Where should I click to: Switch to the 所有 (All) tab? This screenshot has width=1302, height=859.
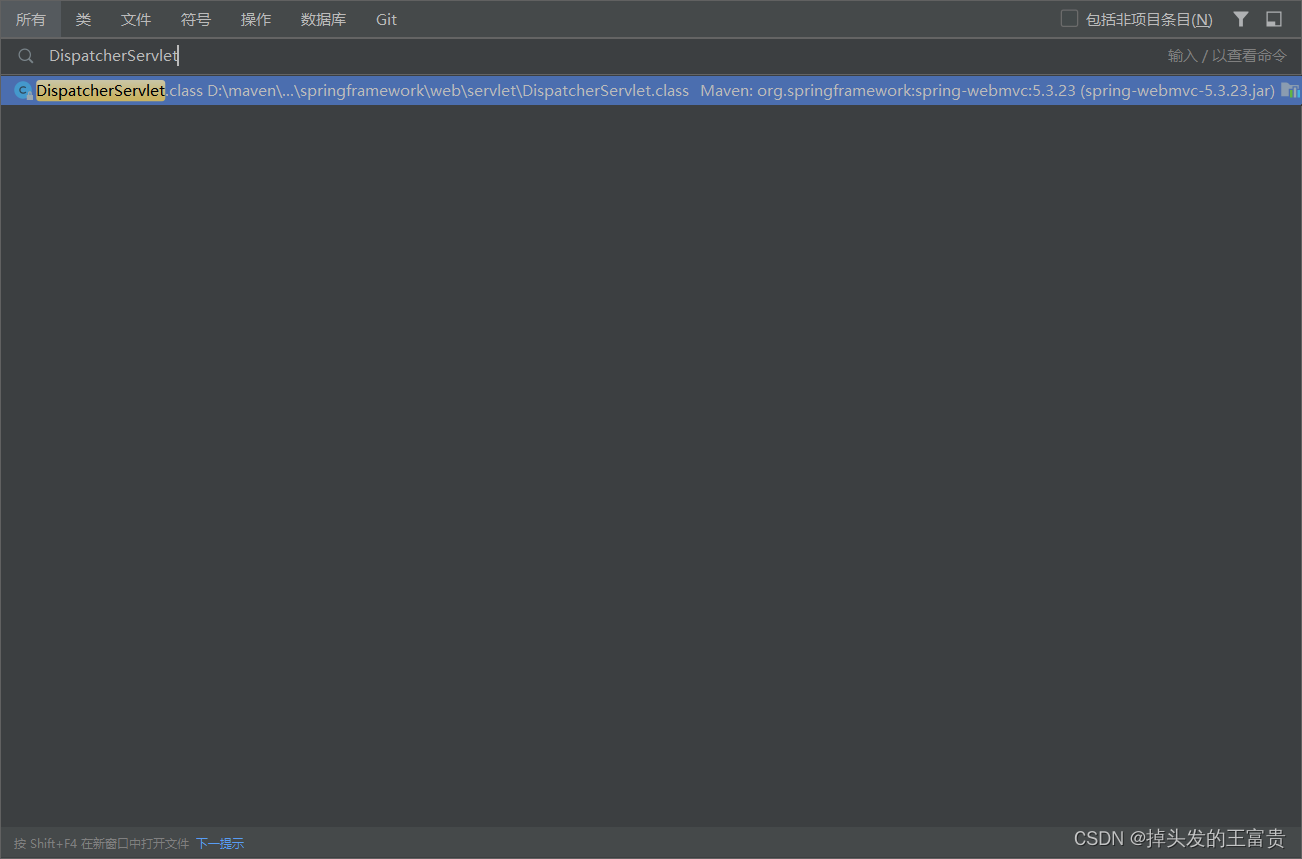coord(31,19)
